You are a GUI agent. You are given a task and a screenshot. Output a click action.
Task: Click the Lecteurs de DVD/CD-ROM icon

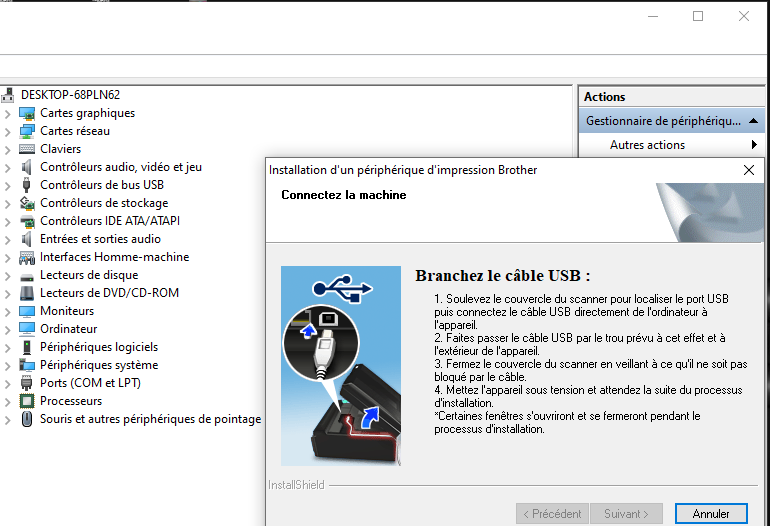coord(27,293)
